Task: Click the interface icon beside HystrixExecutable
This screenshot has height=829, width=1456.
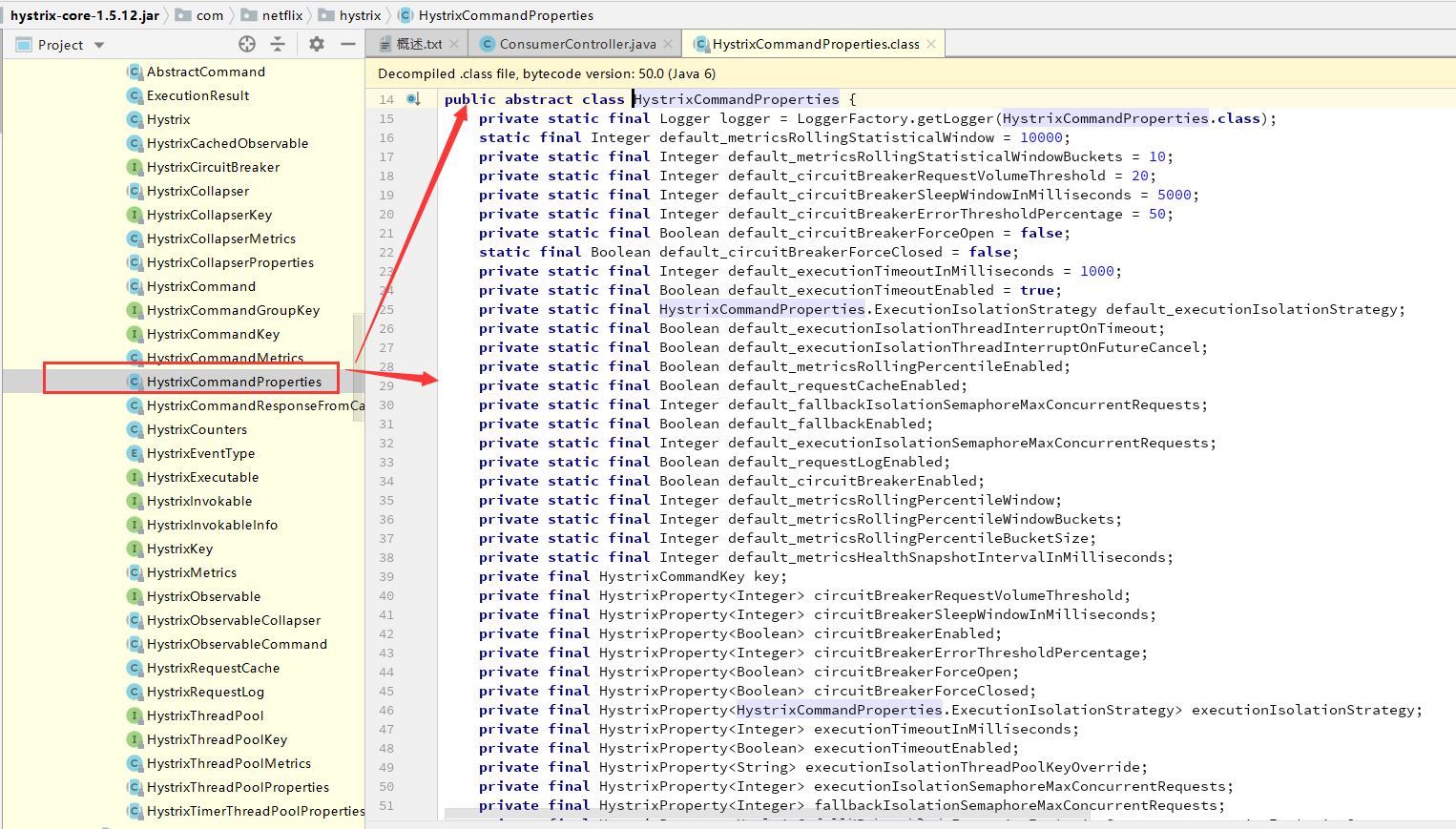Action: pyautogui.click(x=135, y=477)
